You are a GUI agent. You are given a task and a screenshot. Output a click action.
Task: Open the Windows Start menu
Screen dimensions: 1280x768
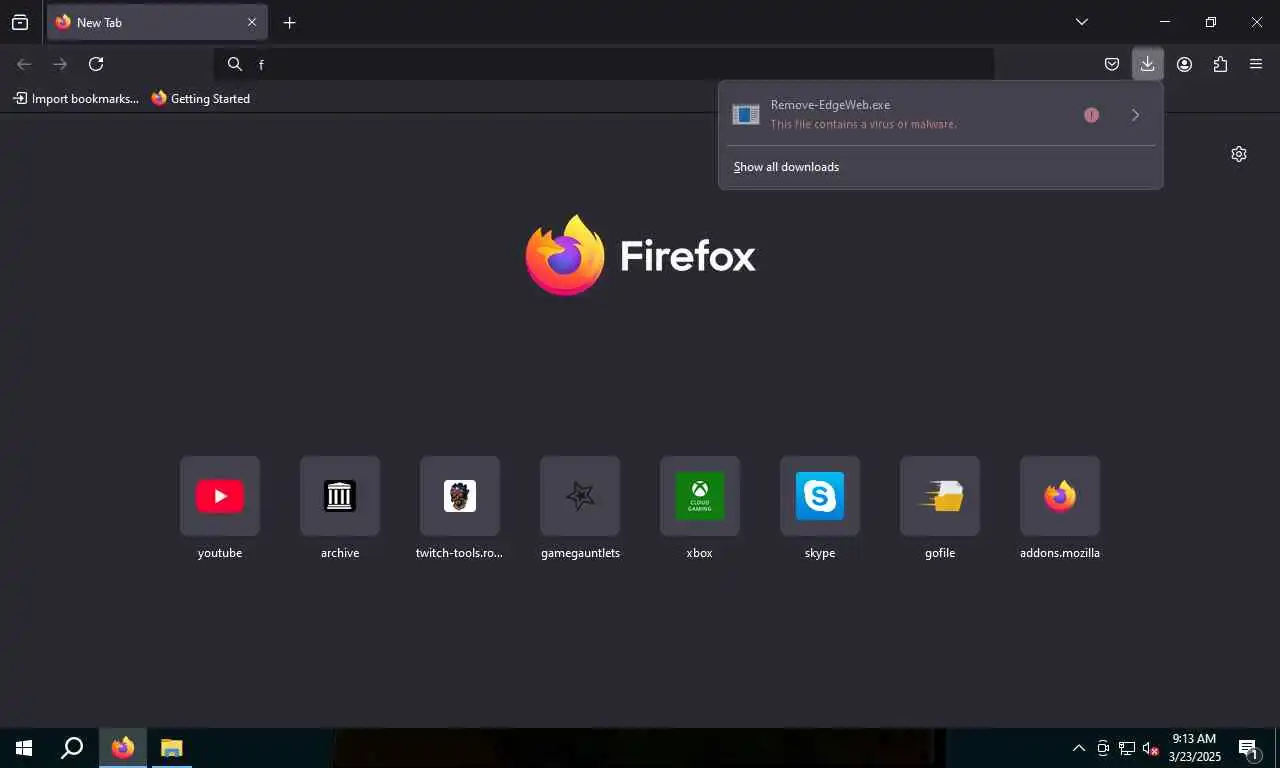tap(24, 748)
